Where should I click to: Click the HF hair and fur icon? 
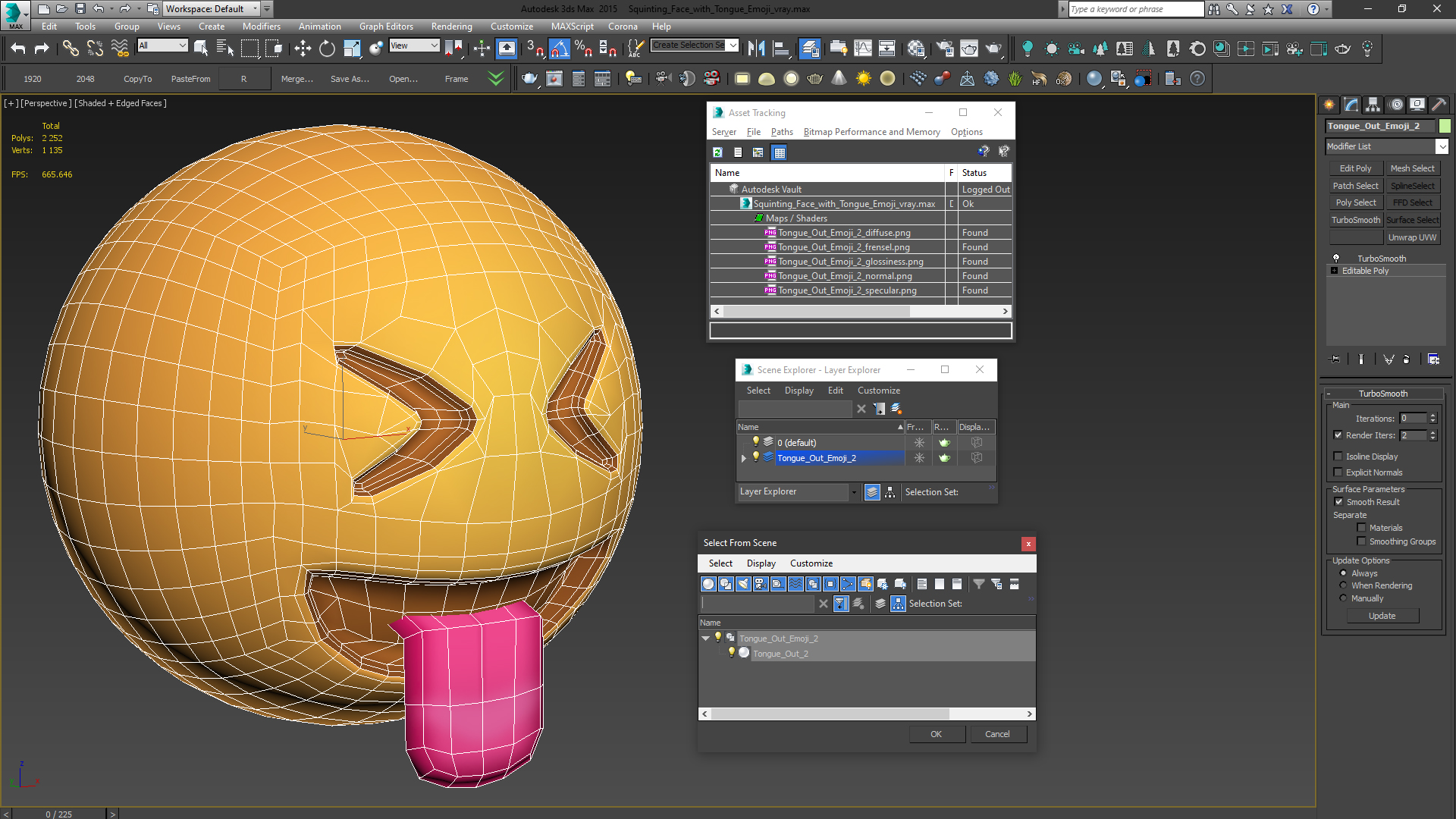click(x=1039, y=78)
